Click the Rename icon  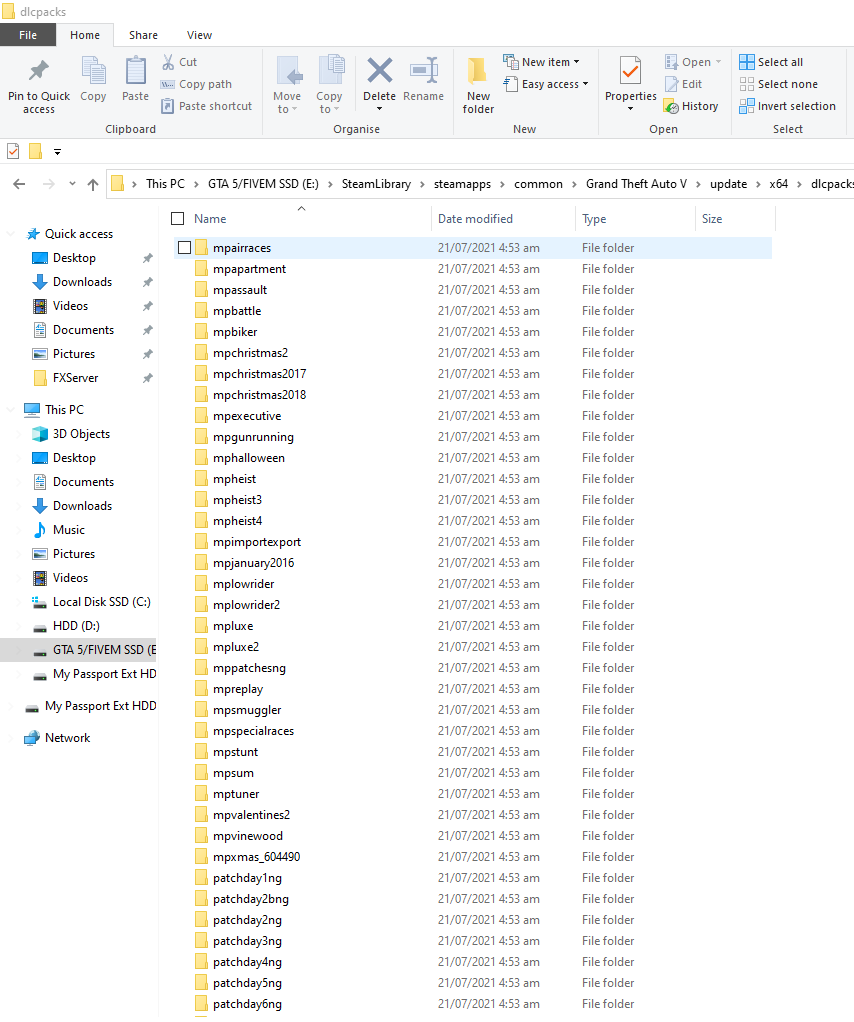point(424,71)
